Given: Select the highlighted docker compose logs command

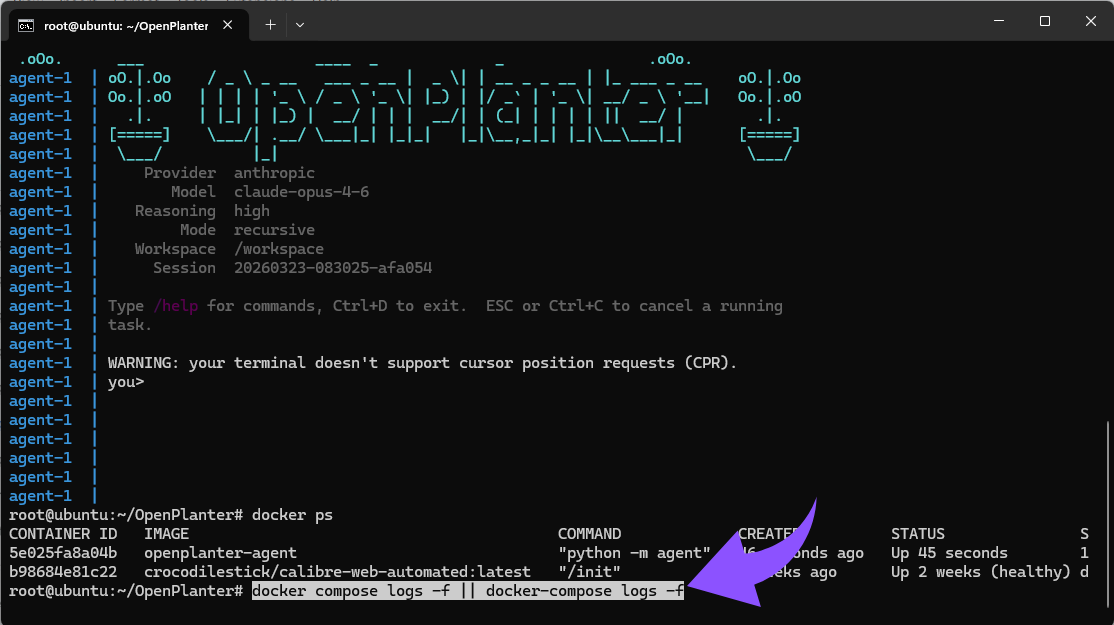Looking at the screenshot, I should click(468, 590).
